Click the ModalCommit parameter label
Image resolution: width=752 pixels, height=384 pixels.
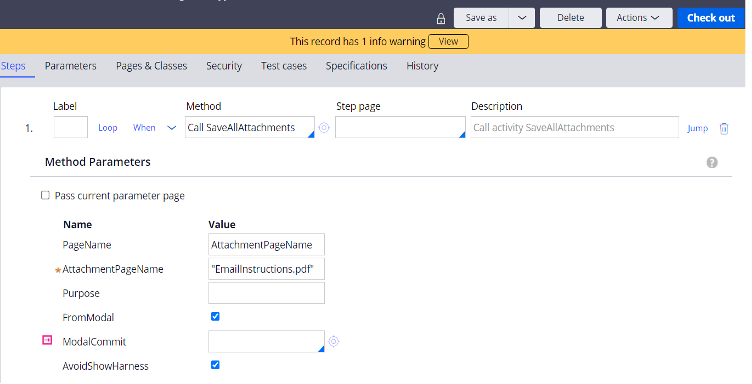(x=94, y=342)
